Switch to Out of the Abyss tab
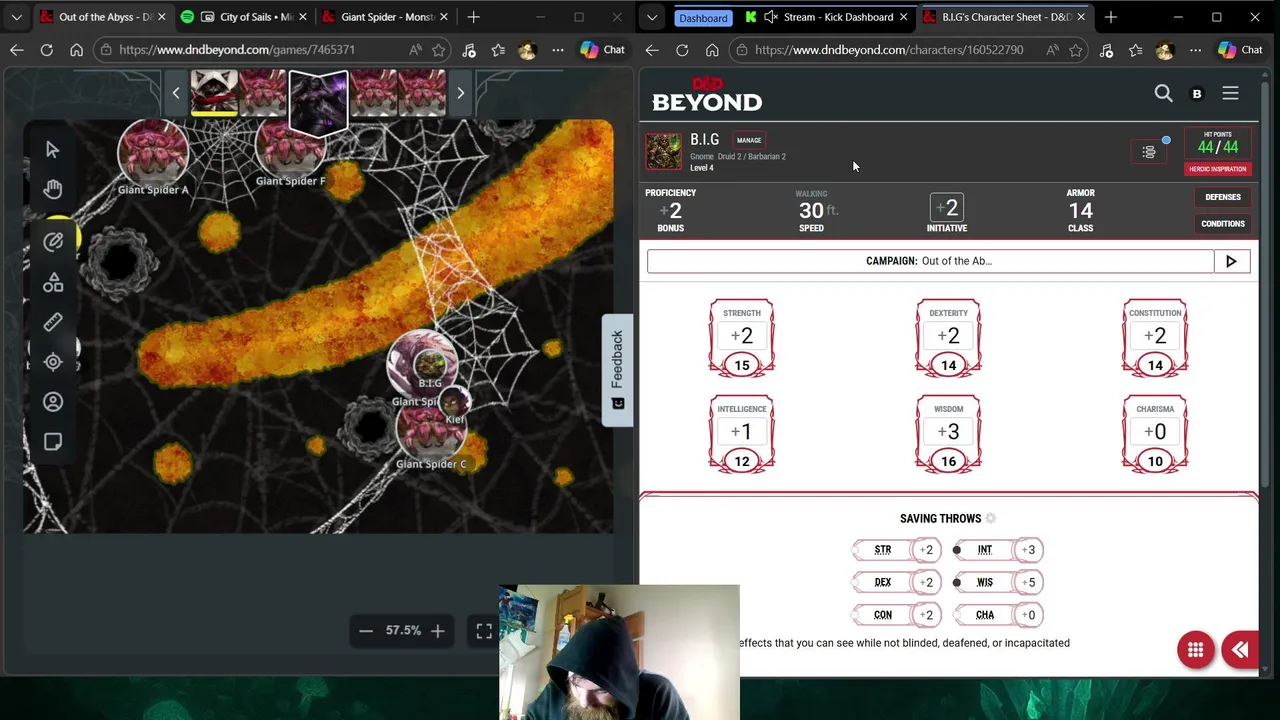This screenshot has width=1280, height=720. (98, 17)
